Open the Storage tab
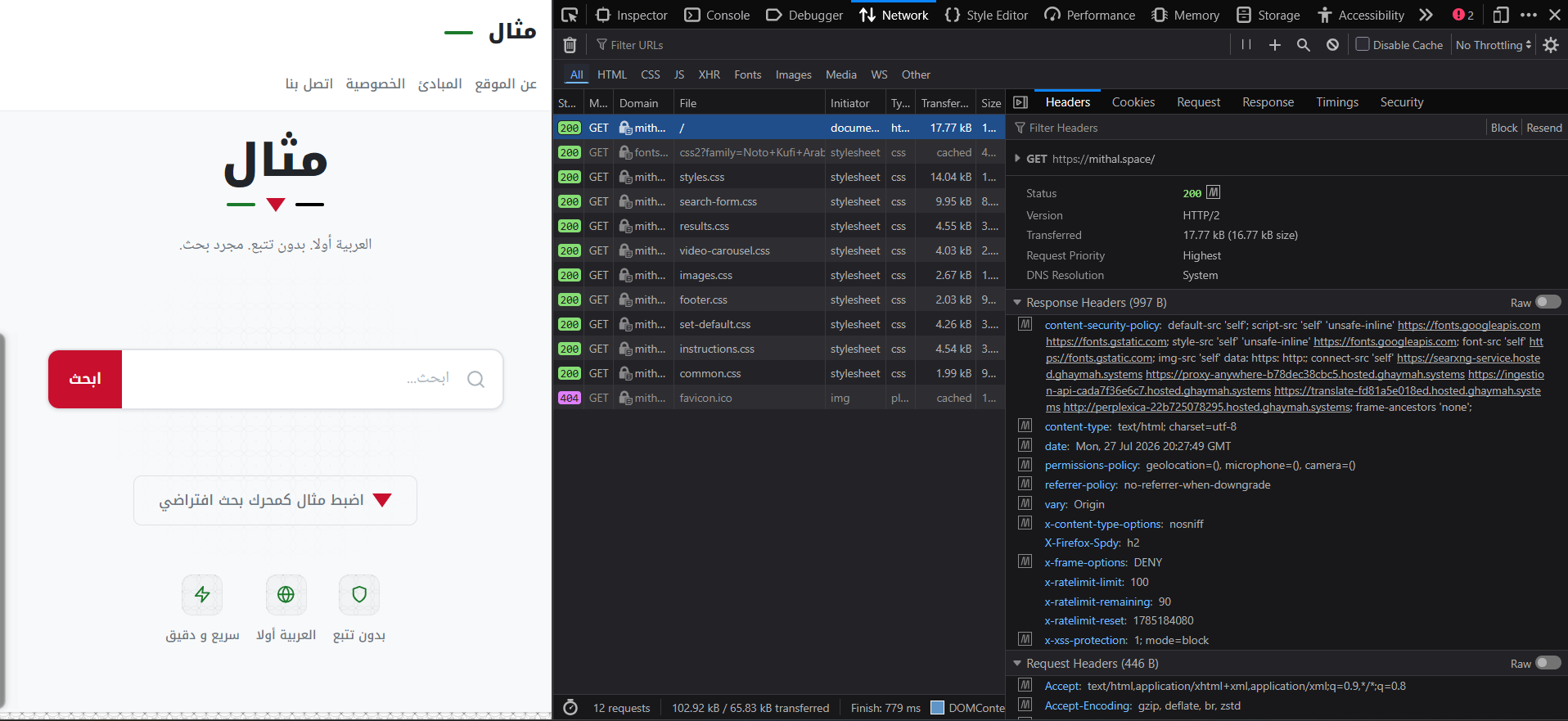This screenshot has height=721, width=1568. pyautogui.click(x=1268, y=15)
